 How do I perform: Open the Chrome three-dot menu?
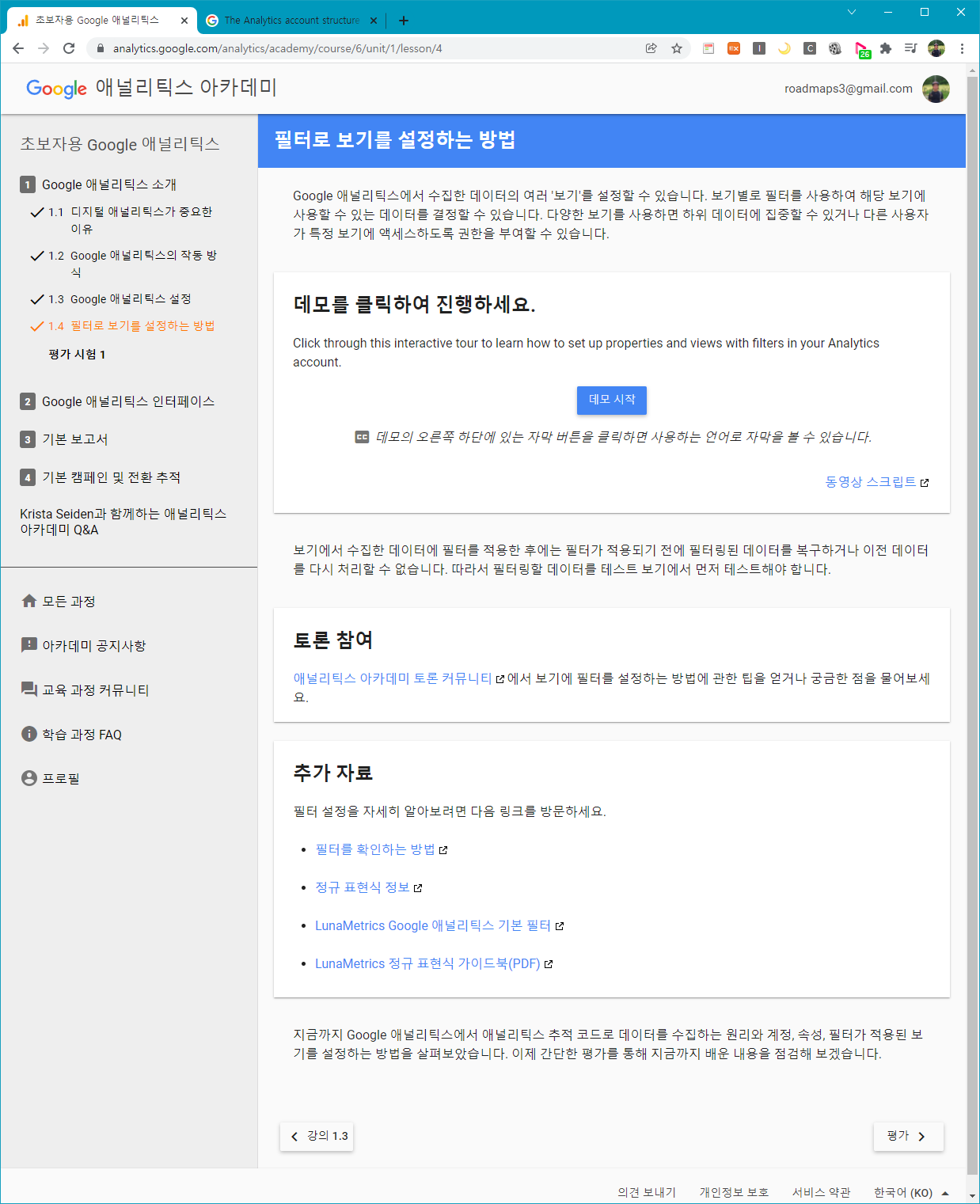(962, 48)
